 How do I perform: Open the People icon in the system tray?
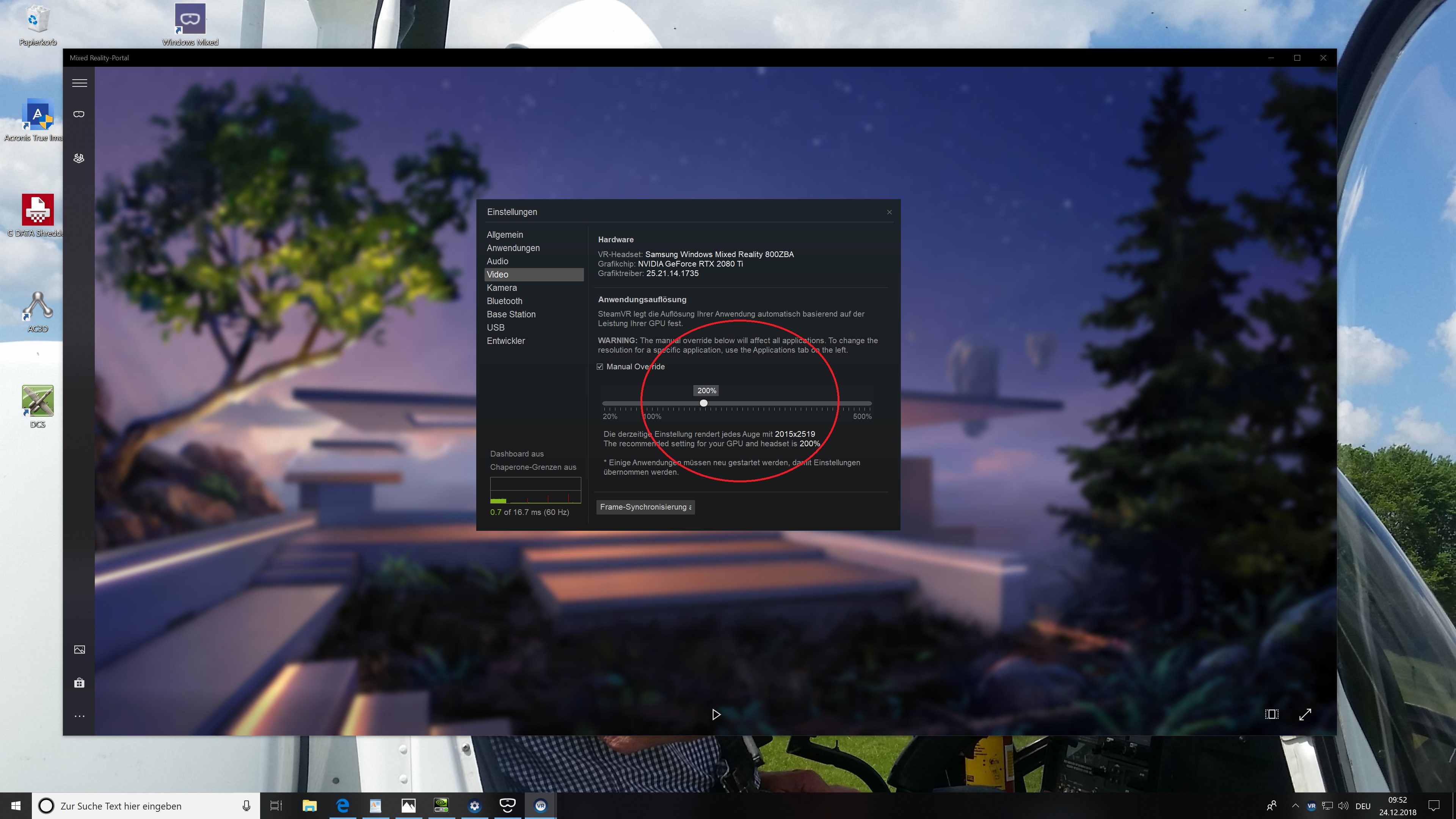(1272, 805)
